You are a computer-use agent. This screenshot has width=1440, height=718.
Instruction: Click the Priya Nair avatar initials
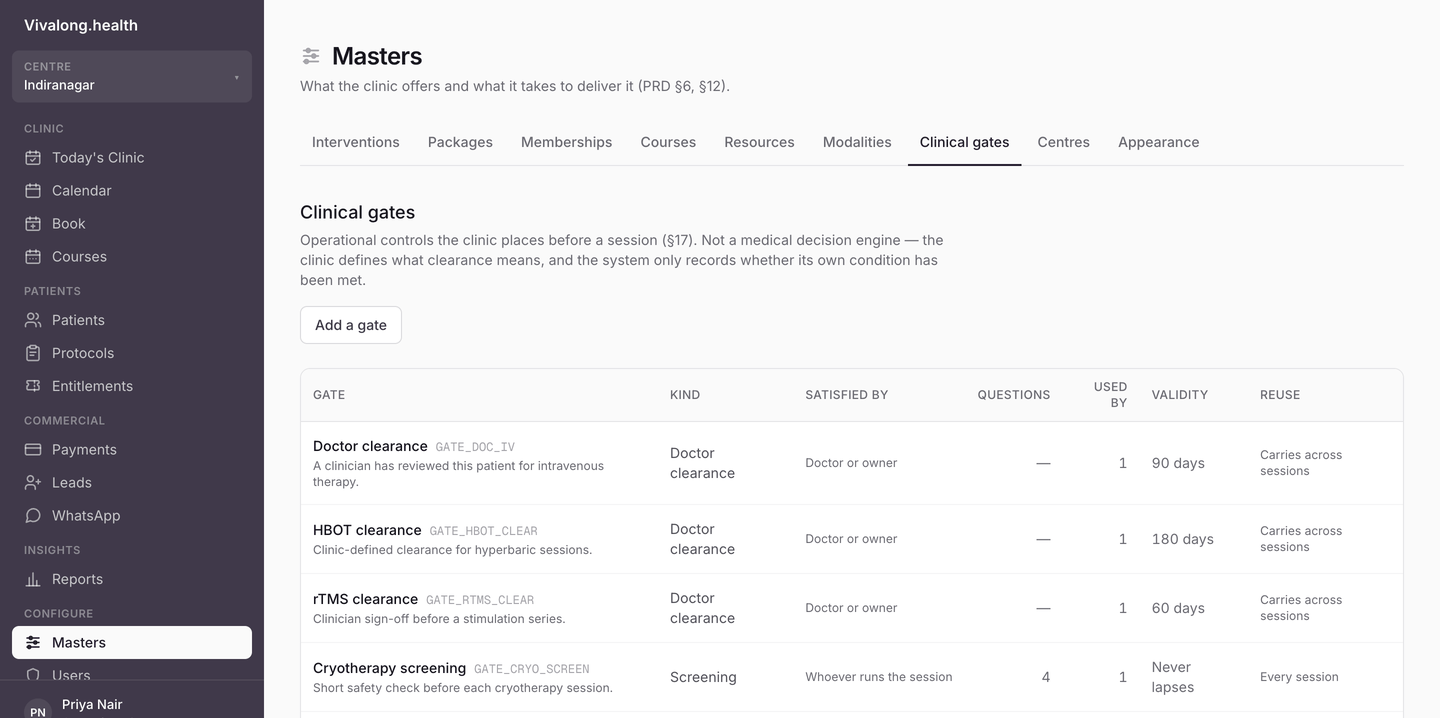[x=38, y=710]
